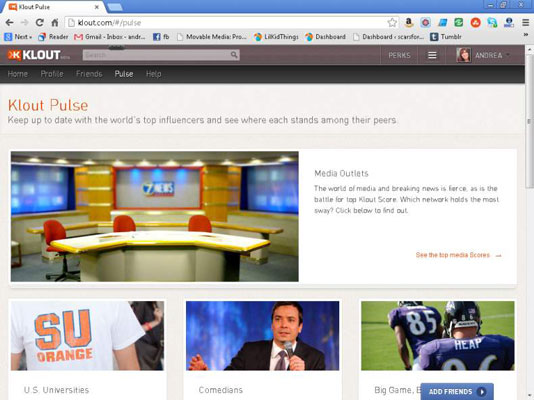Open the Chrome menu icon
The image size is (534, 400).
click(x=525, y=22)
